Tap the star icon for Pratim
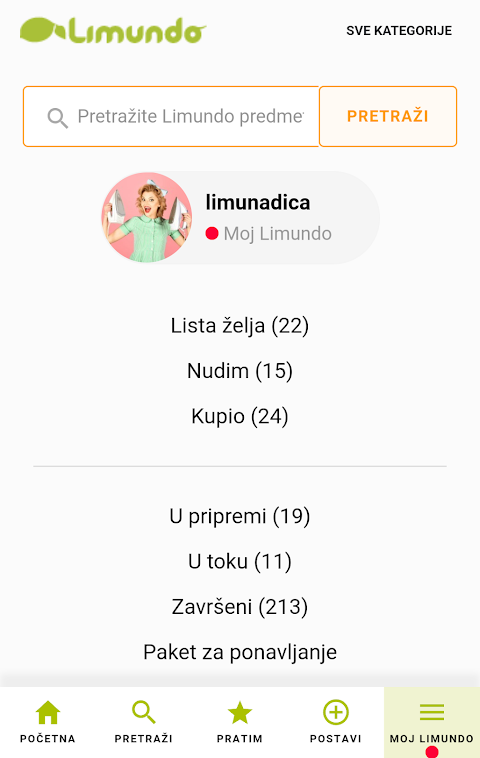Image resolution: width=480 pixels, height=758 pixels. coord(240,713)
